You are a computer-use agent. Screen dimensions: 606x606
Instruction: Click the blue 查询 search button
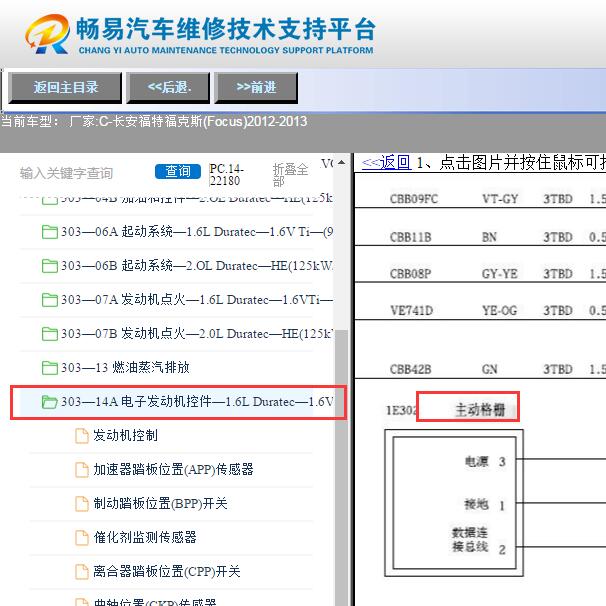178,172
